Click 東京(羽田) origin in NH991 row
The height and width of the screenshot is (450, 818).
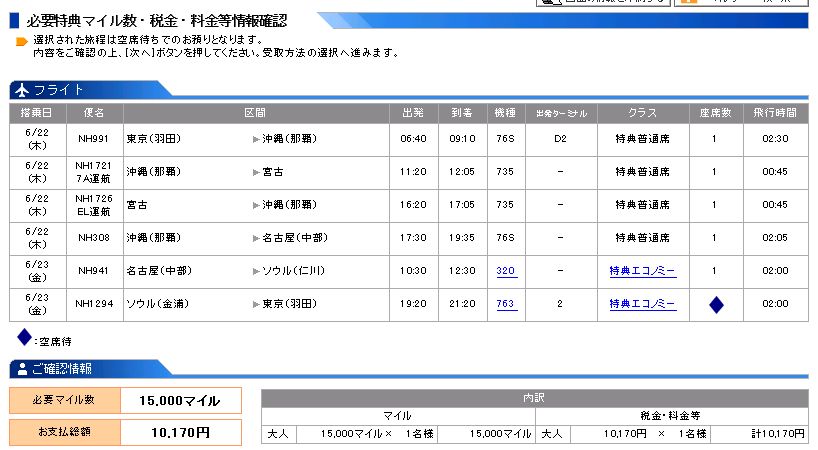154,139
